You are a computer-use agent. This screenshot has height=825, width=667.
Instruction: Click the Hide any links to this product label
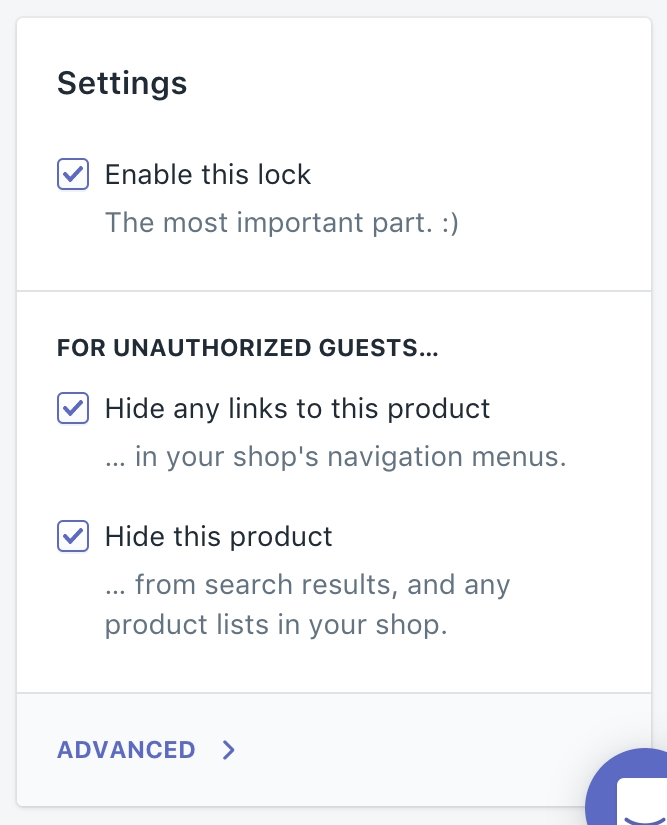pyautogui.click(x=297, y=408)
